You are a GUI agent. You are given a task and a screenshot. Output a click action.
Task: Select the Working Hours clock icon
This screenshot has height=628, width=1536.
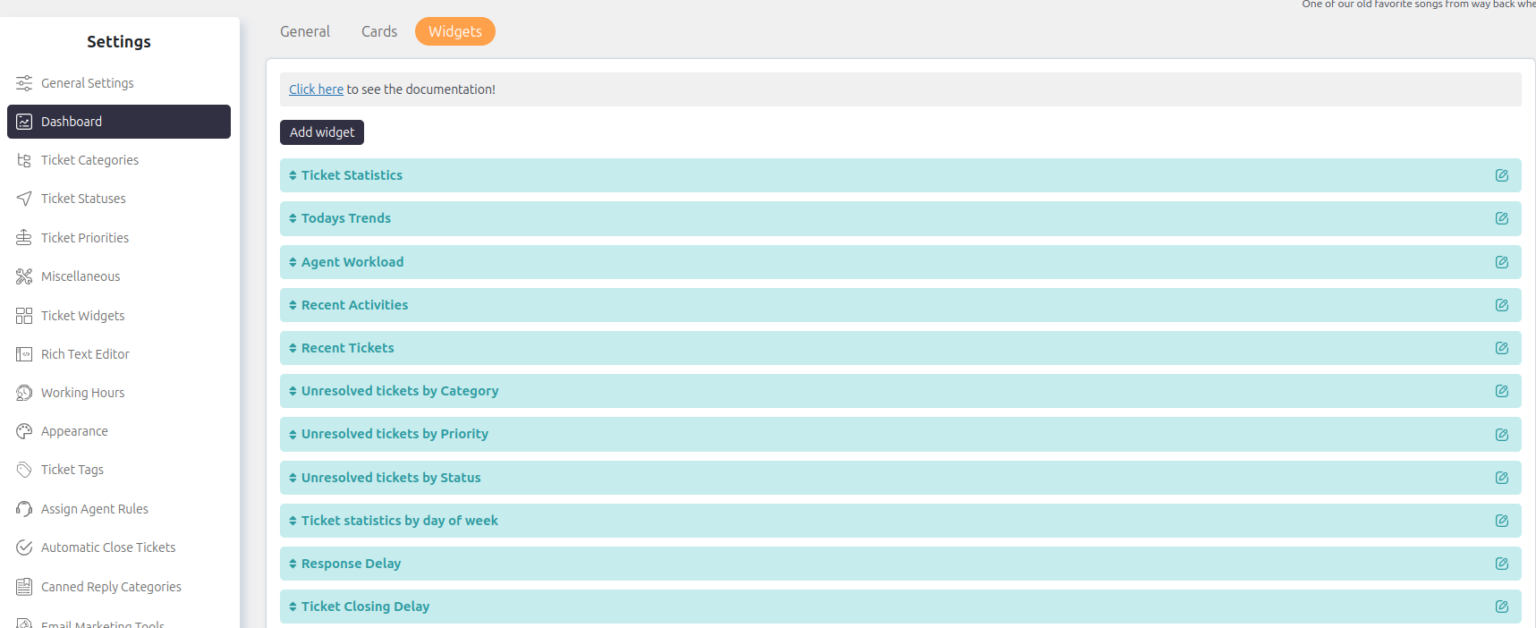[22, 392]
